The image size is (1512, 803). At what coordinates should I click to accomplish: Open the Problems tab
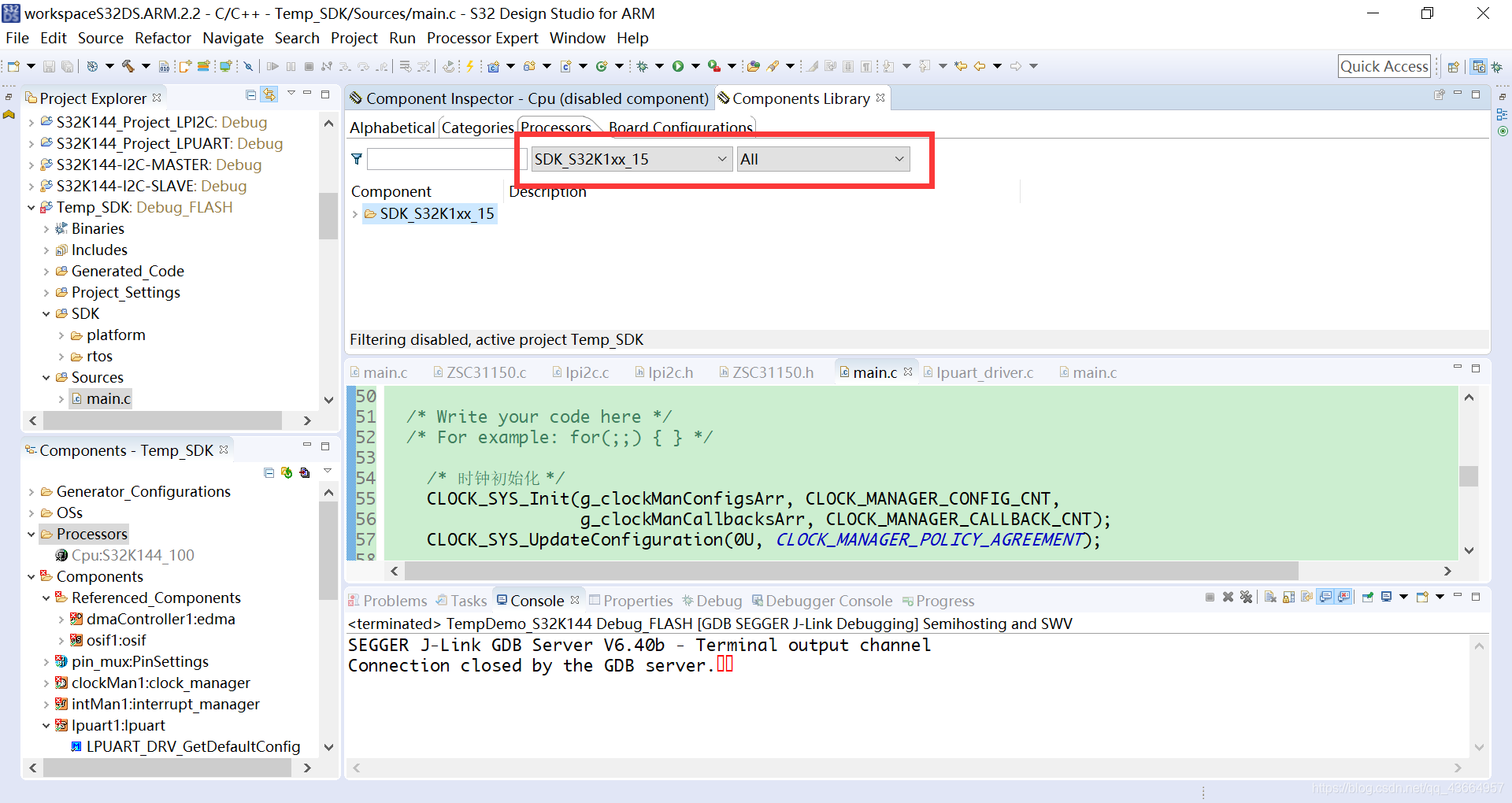(387, 601)
